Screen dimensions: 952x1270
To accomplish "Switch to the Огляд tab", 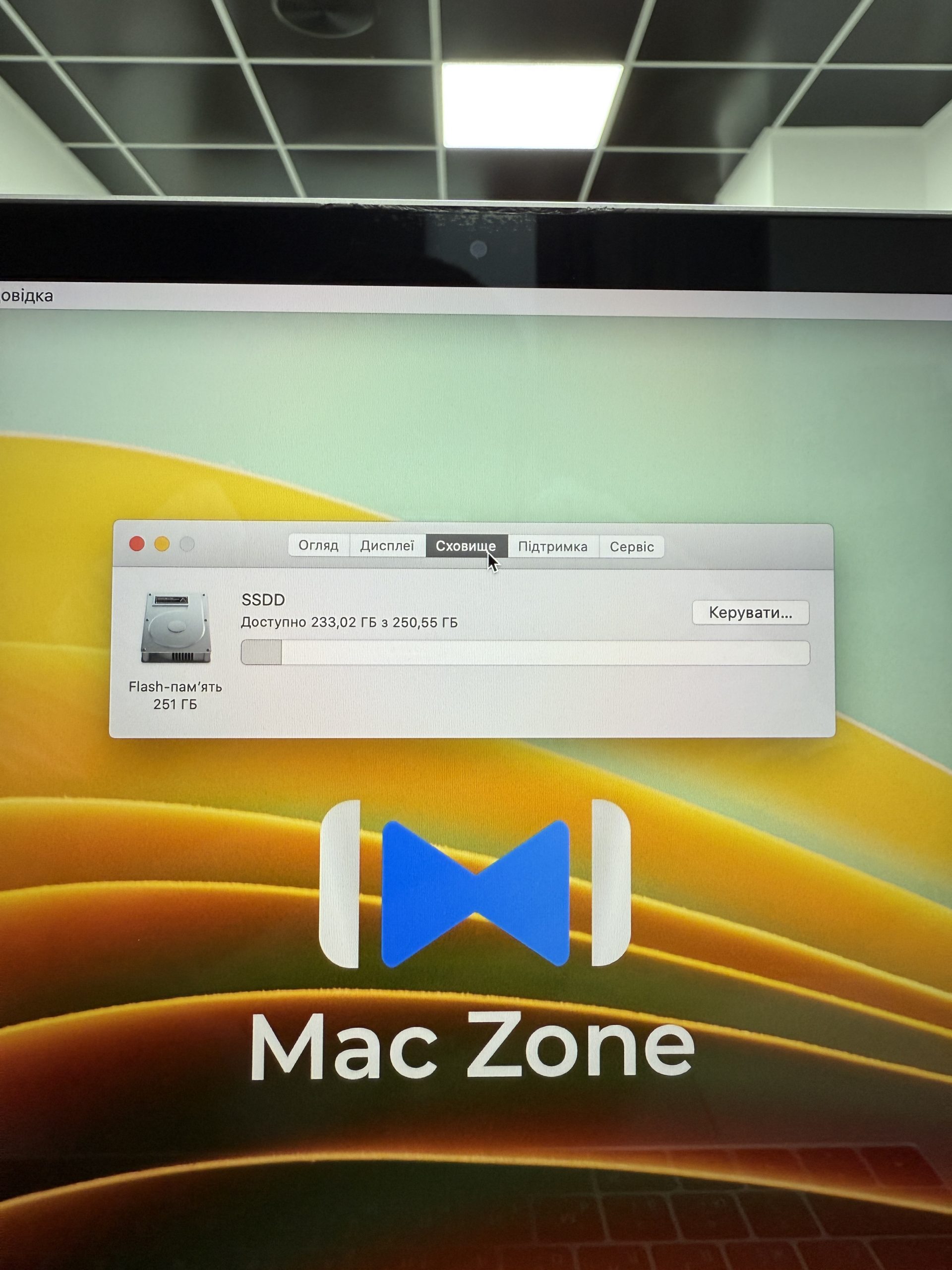I will coord(318,545).
